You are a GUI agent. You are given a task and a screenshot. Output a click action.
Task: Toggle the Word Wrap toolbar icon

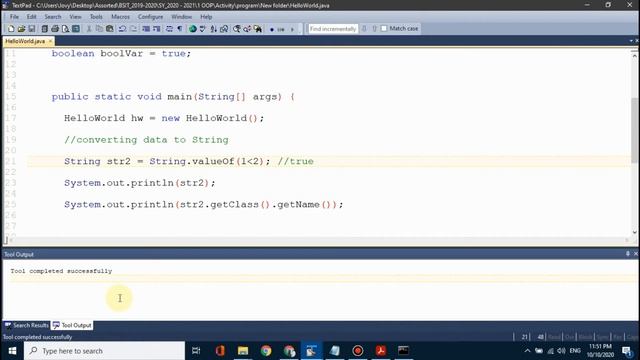click(x=169, y=29)
